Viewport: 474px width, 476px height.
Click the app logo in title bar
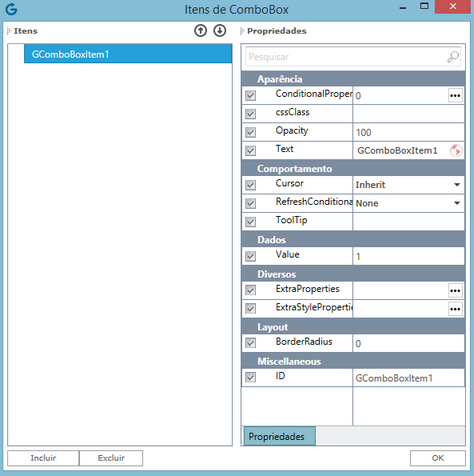pyautogui.click(x=11, y=9)
